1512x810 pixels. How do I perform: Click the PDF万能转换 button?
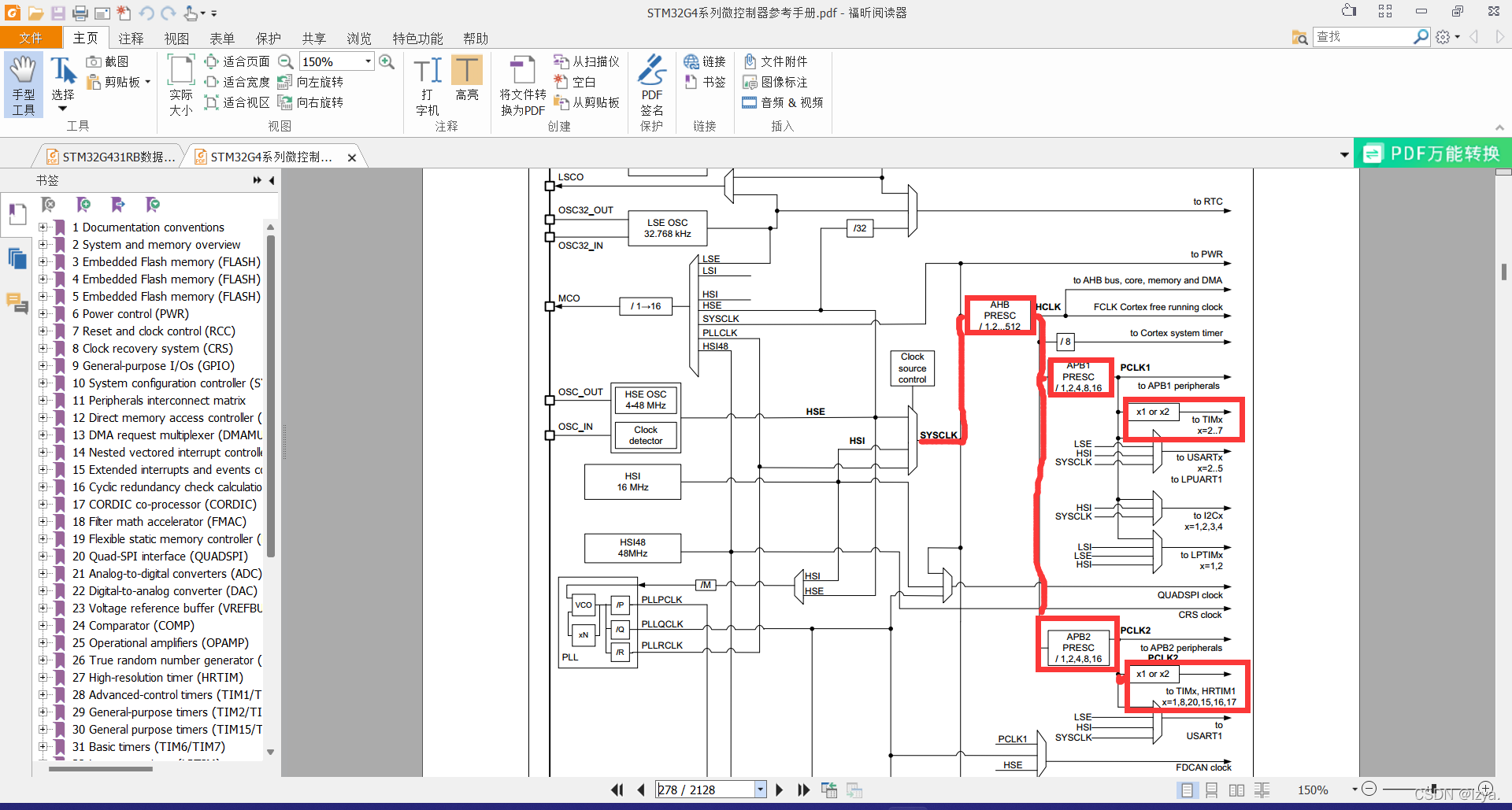tap(1432, 153)
